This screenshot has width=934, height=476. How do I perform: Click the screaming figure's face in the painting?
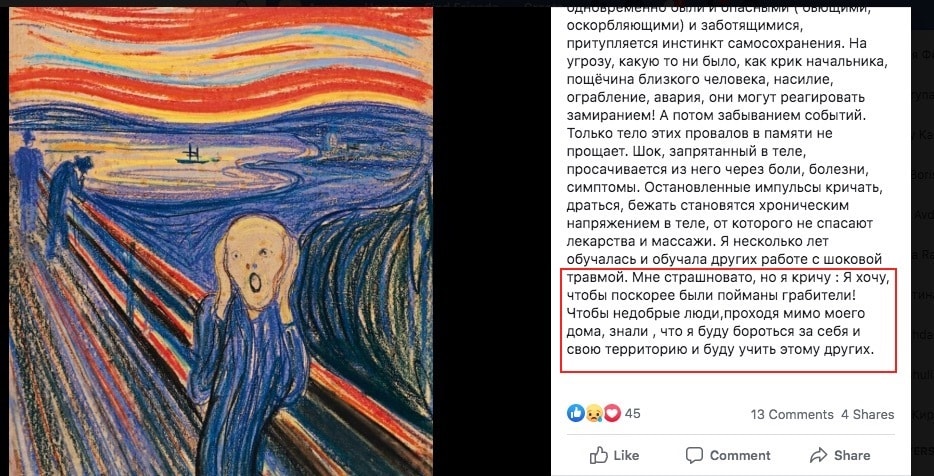tap(253, 262)
